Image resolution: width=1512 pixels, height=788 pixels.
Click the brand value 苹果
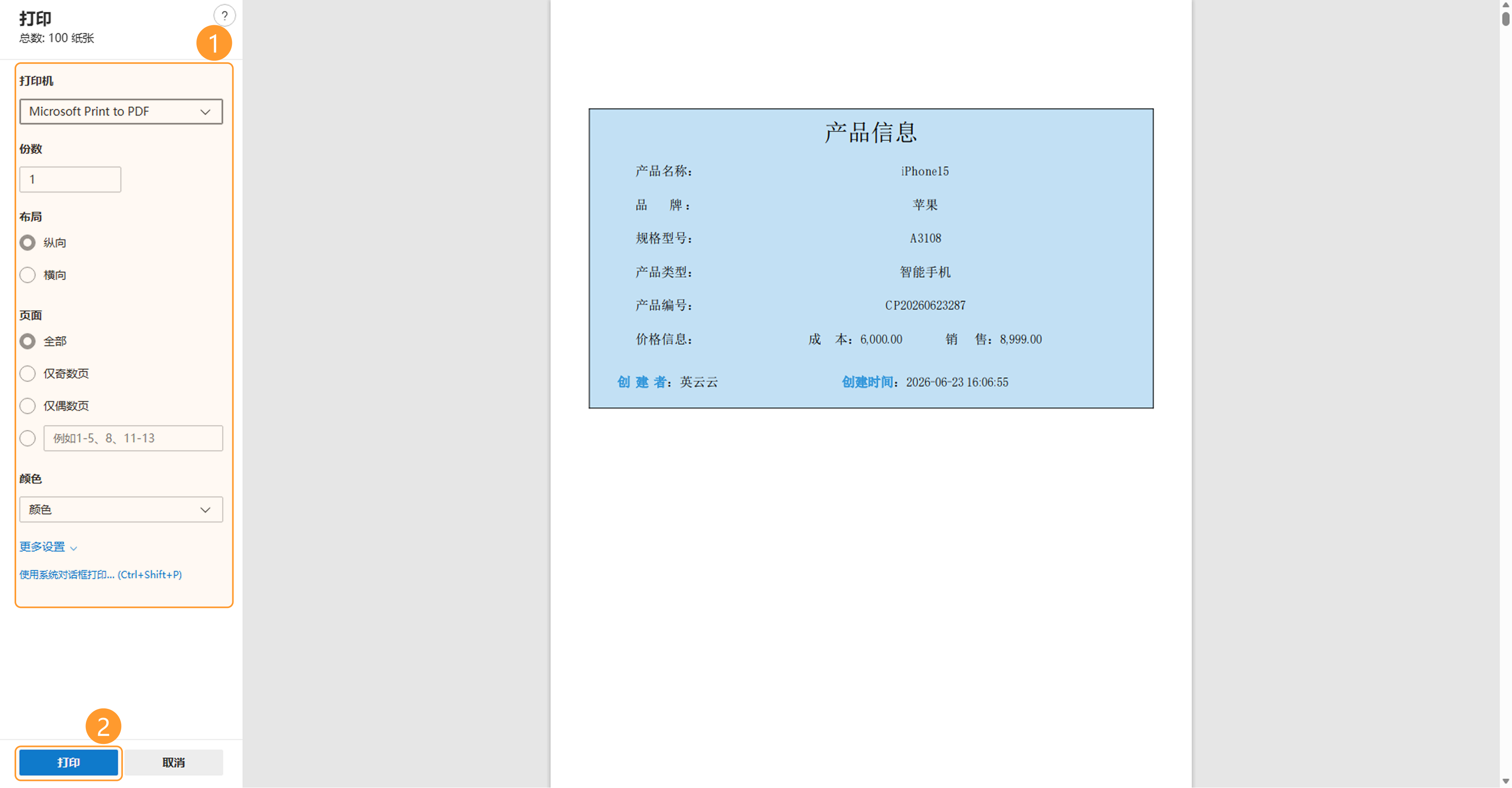925,205
